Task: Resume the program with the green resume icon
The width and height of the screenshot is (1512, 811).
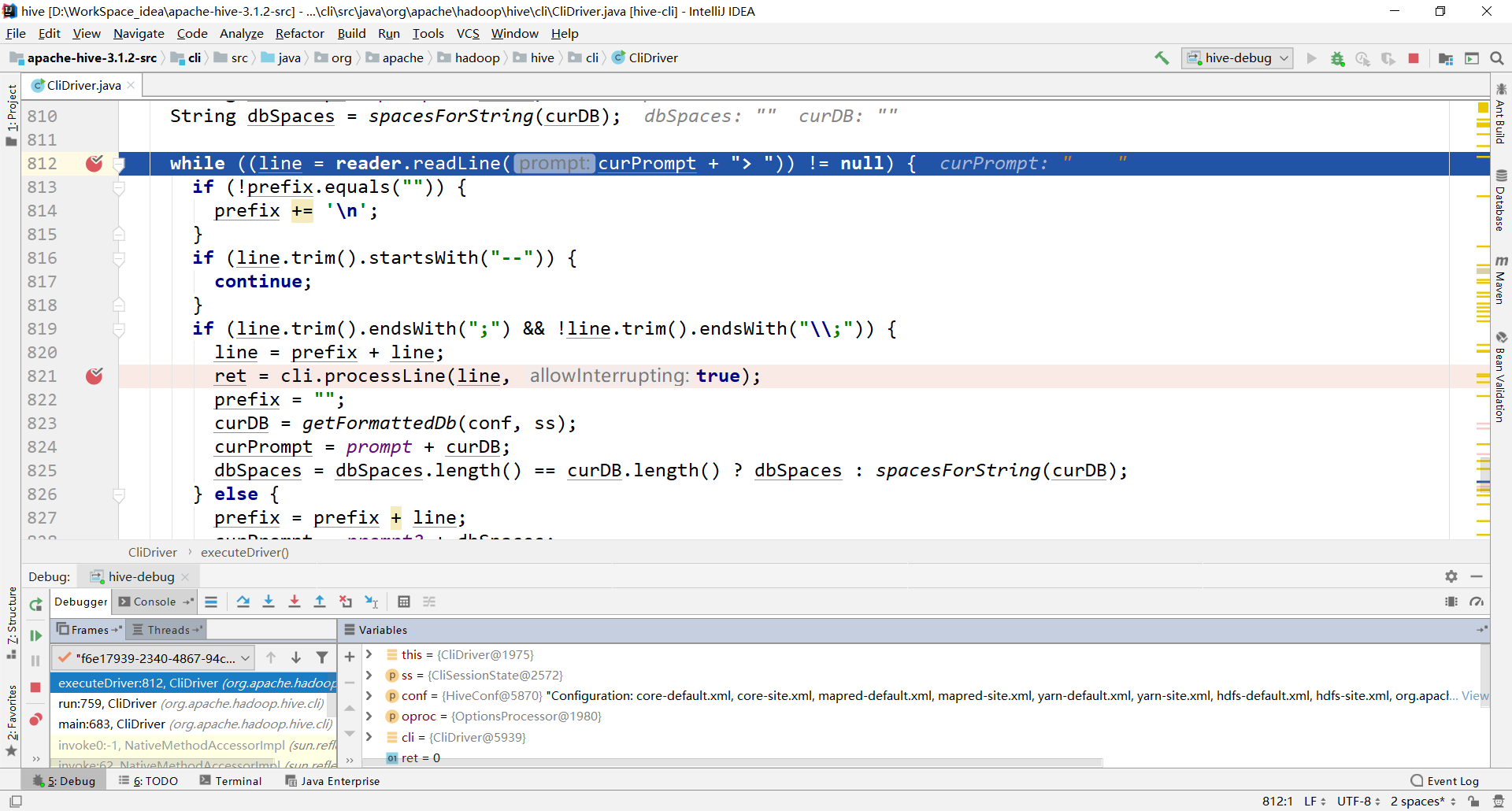Action: click(x=35, y=635)
